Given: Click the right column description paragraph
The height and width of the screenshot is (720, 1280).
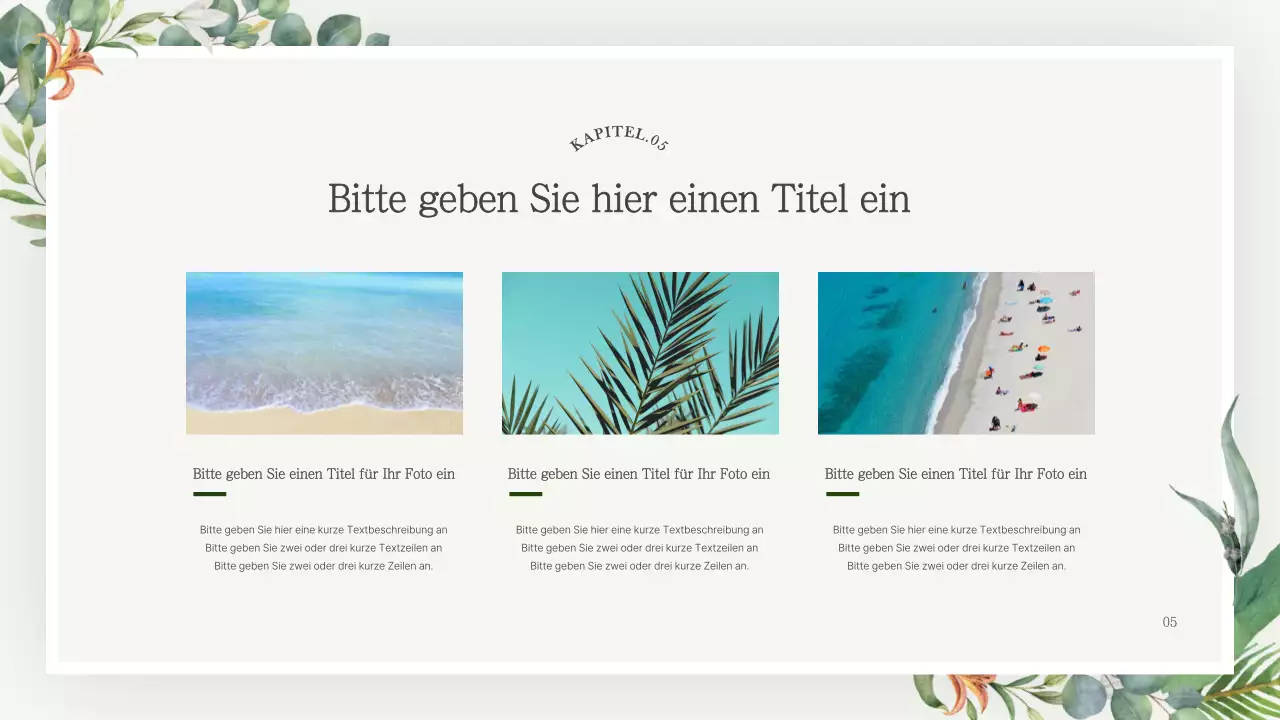Looking at the screenshot, I should [956, 547].
